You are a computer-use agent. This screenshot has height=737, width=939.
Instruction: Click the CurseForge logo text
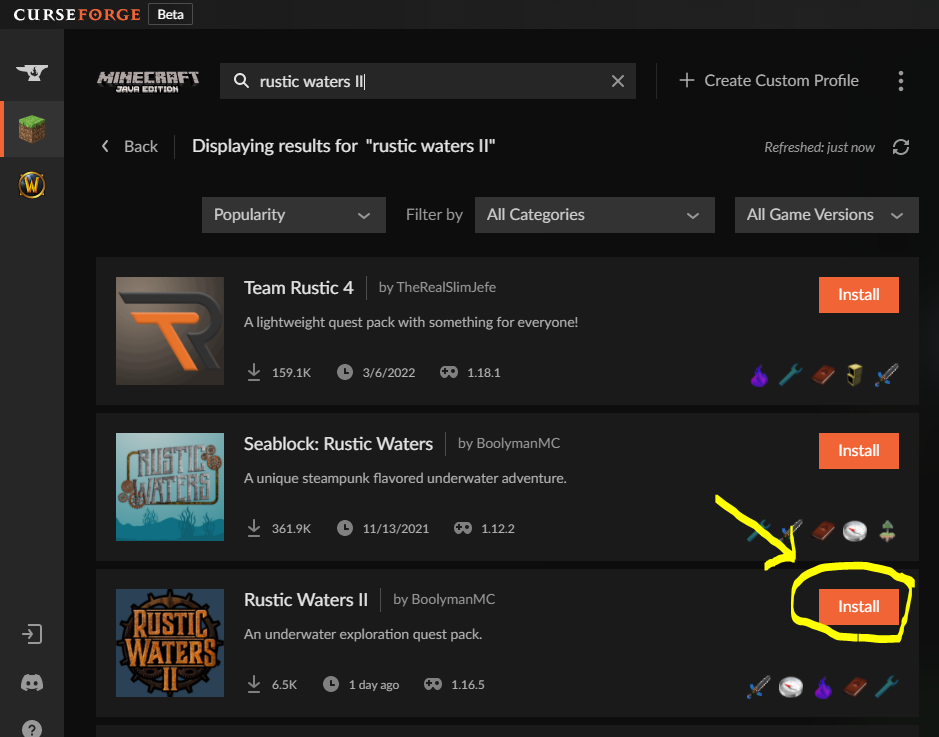(x=77, y=14)
